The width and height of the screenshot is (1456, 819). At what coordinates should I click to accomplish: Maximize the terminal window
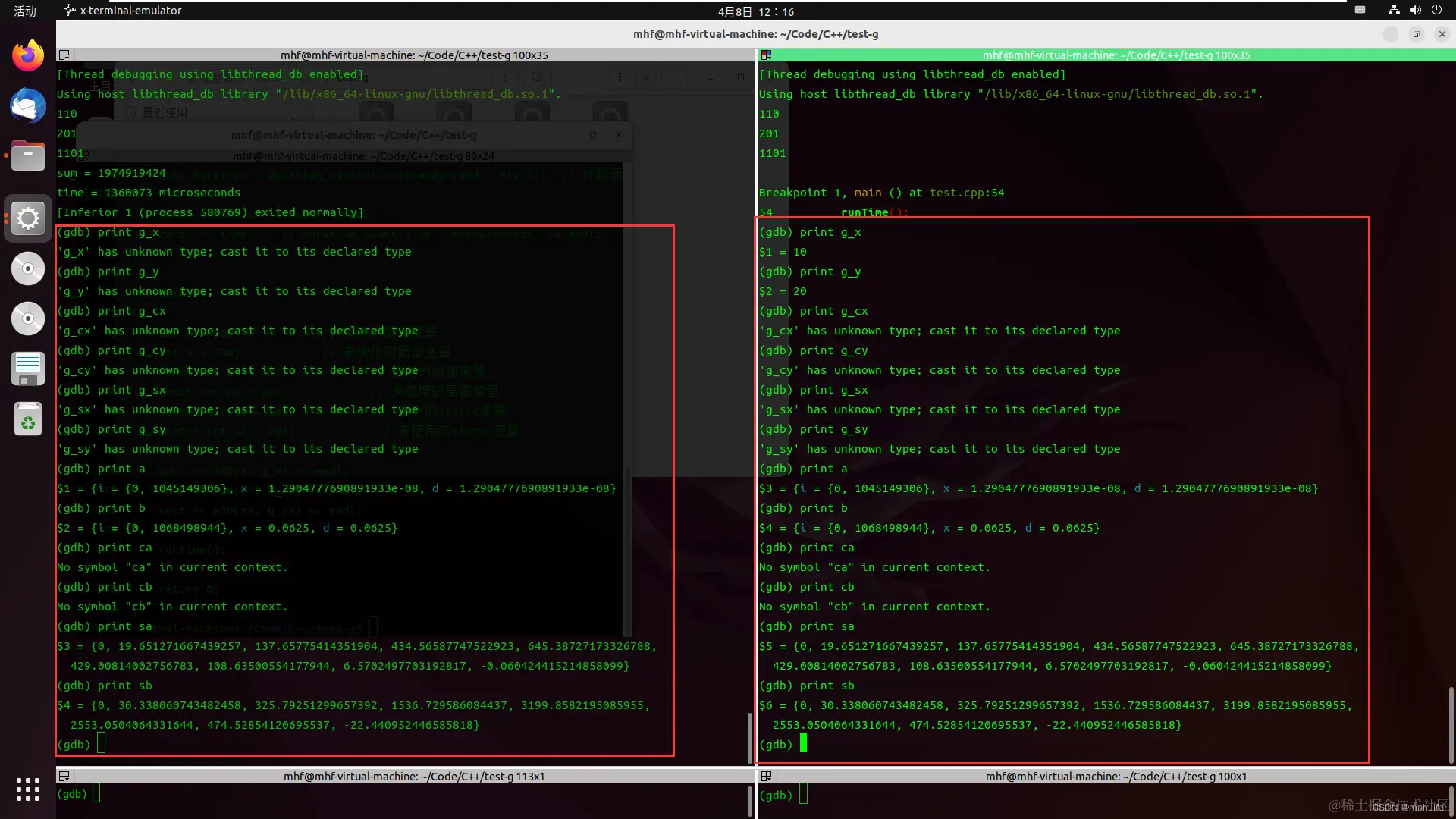click(1416, 34)
